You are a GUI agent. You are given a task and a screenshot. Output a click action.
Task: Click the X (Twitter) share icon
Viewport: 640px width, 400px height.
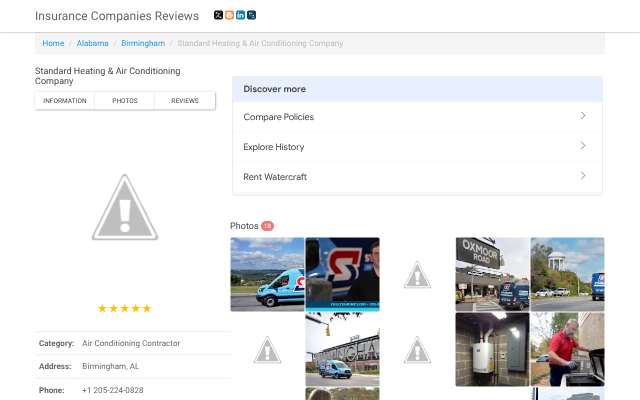[x=218, y=15]
